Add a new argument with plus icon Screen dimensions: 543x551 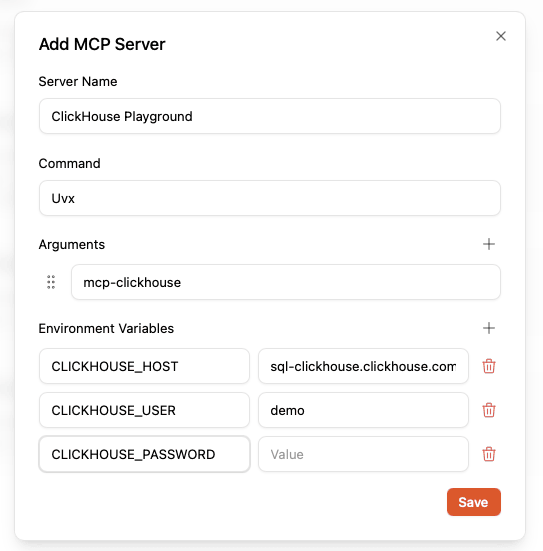(489, 244)
